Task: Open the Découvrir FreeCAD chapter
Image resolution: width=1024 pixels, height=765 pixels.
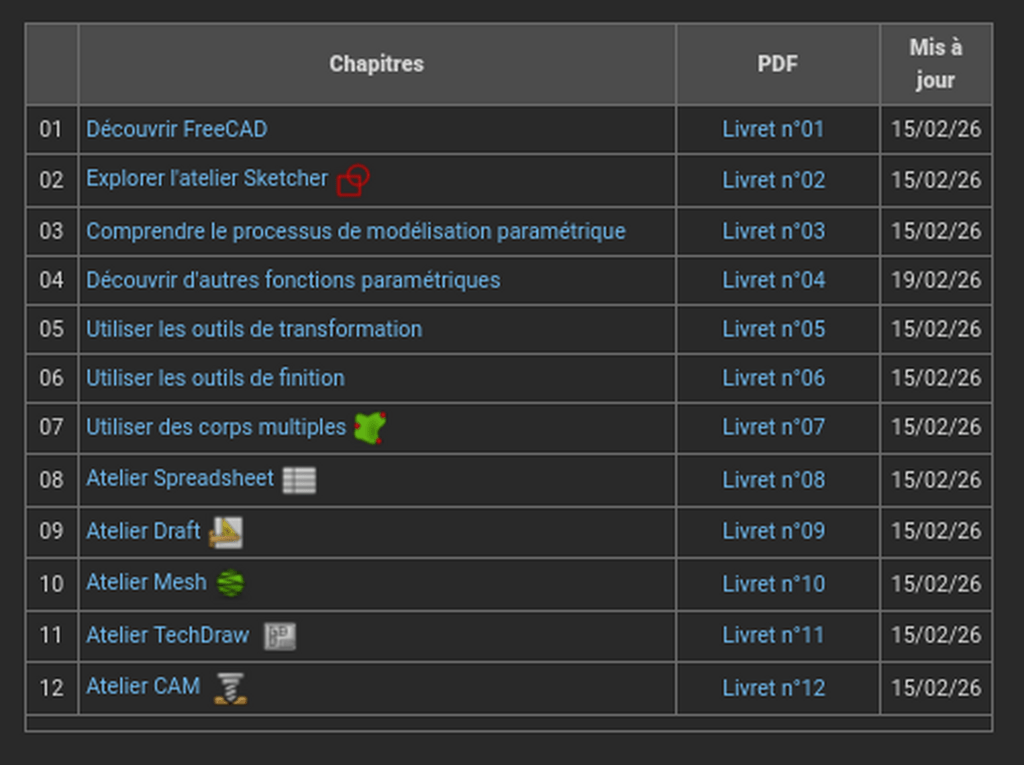Action: pyautogui.click(x=176, y=129)
